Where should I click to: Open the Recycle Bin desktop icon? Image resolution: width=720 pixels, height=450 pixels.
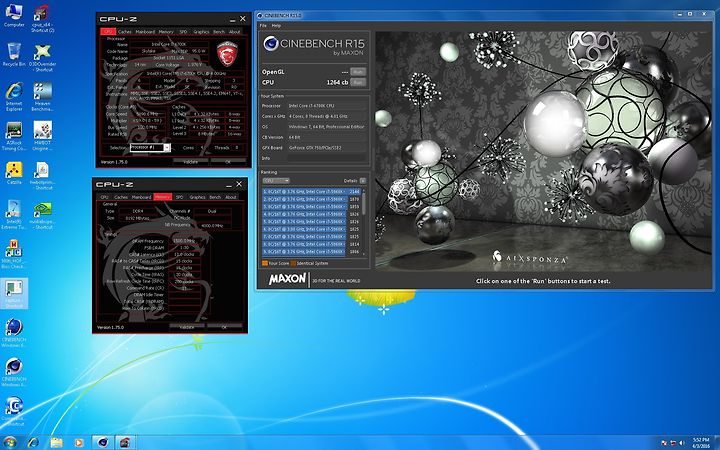tap(14, 55)
